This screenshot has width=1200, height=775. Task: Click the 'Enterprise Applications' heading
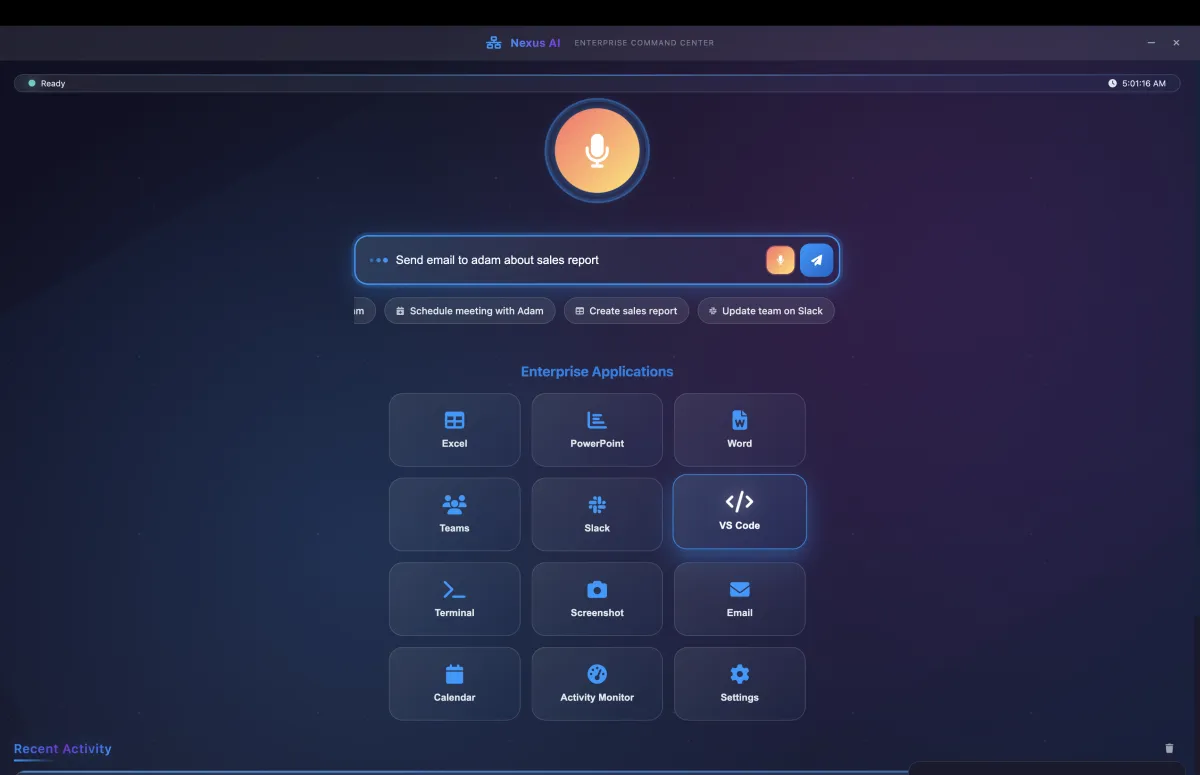tap(597, 372)
